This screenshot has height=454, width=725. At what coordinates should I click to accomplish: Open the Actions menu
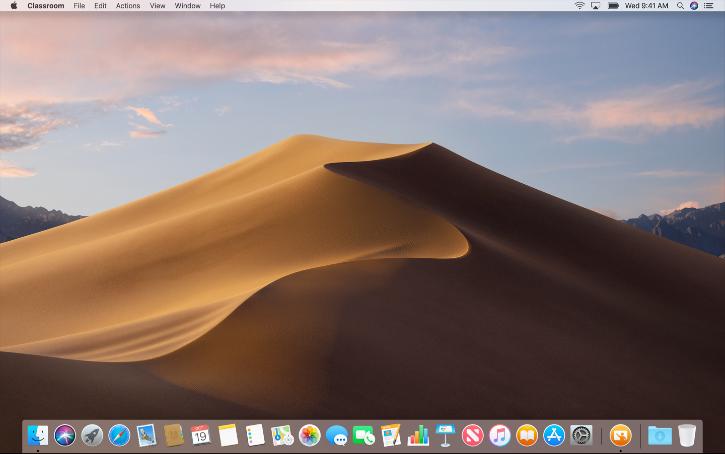(x=128, y=6)
